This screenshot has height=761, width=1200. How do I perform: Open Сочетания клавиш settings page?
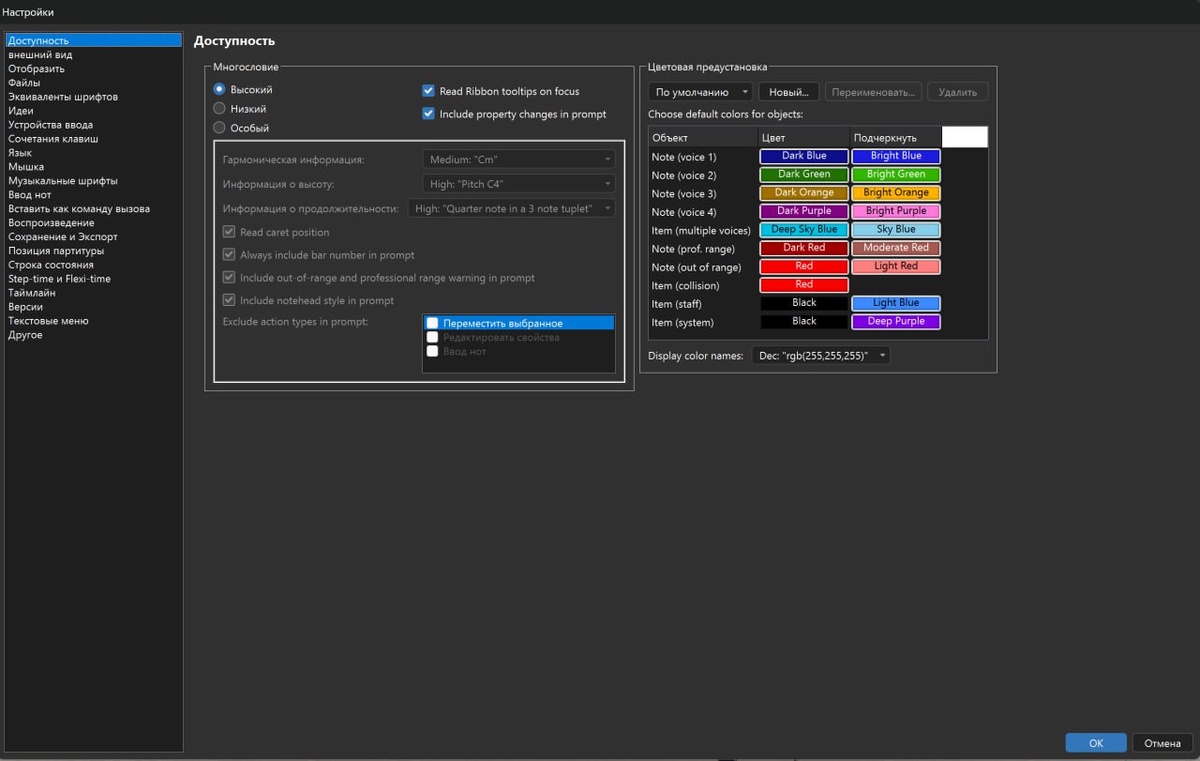tap(94, 138)
